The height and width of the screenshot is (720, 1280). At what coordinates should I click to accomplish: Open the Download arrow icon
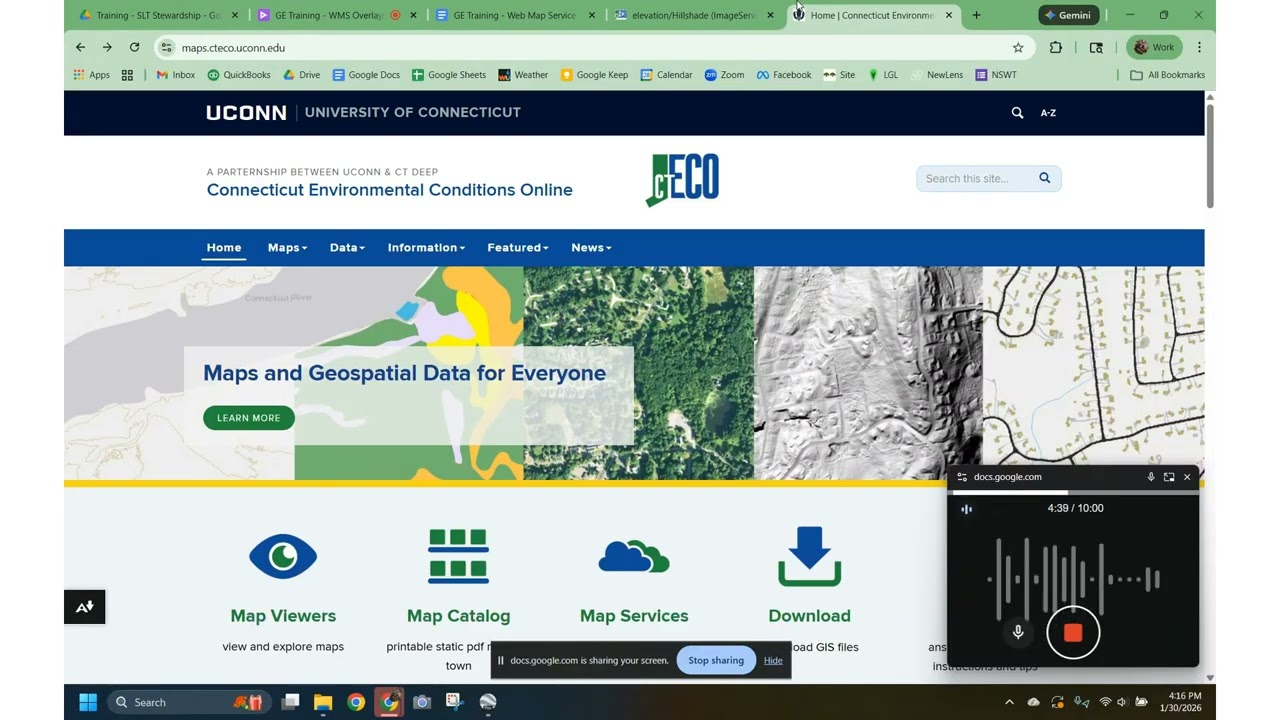pyautogui.click(x=809, y=556)
